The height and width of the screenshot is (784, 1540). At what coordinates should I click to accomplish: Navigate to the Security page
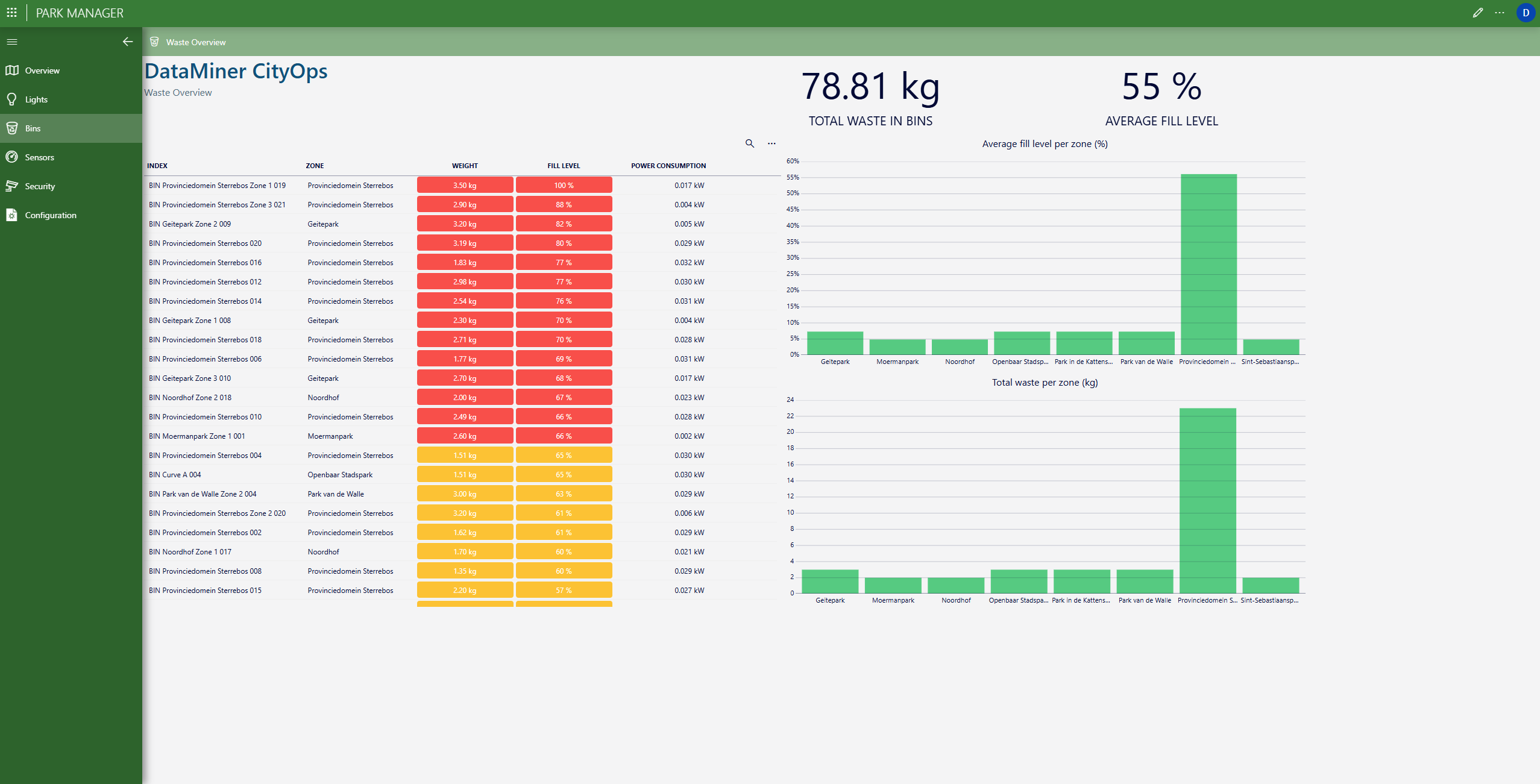40,186
